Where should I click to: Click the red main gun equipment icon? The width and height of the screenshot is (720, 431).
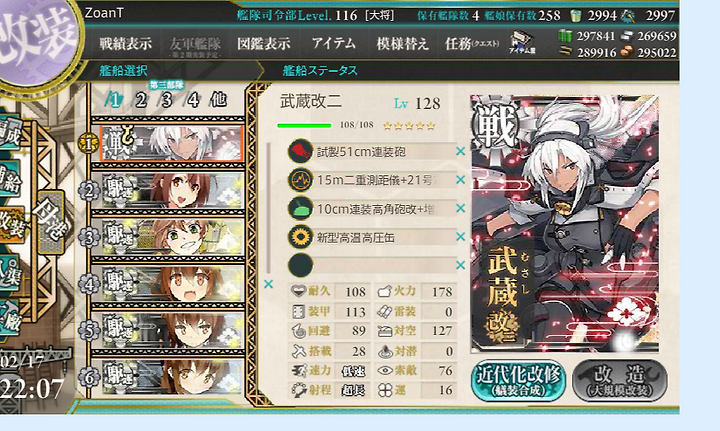[300, 151]
